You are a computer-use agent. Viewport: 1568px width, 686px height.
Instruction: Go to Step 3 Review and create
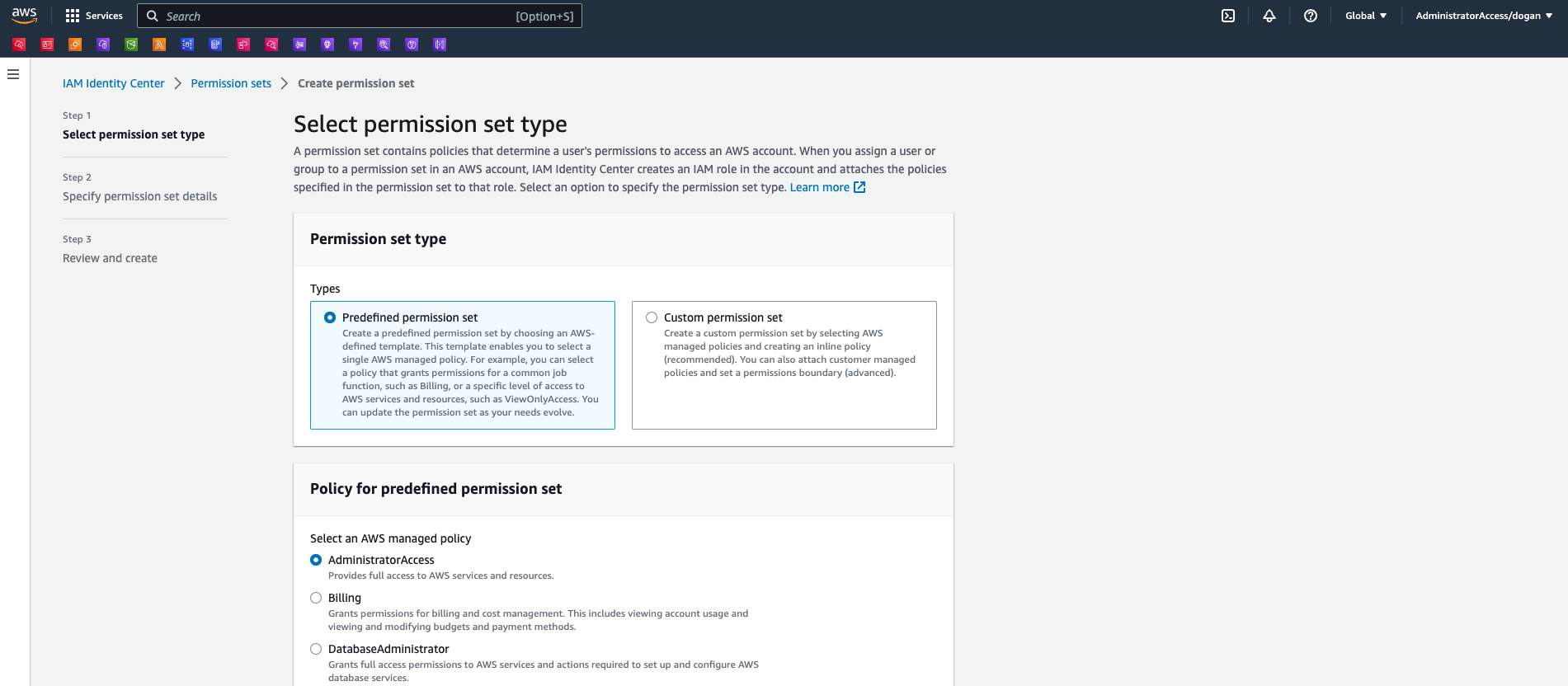[110, 258]
